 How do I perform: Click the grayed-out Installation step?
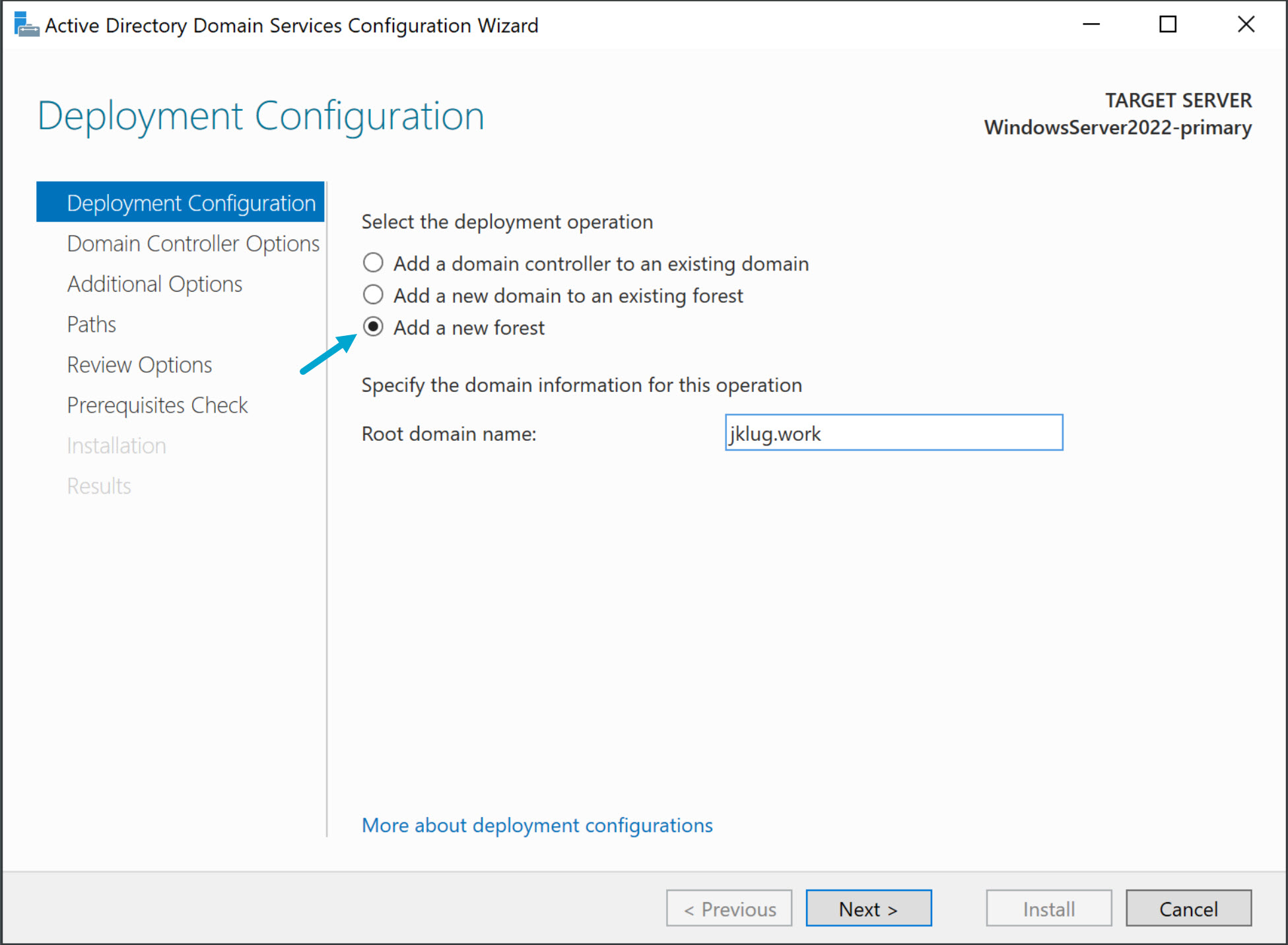coord(116,445)
